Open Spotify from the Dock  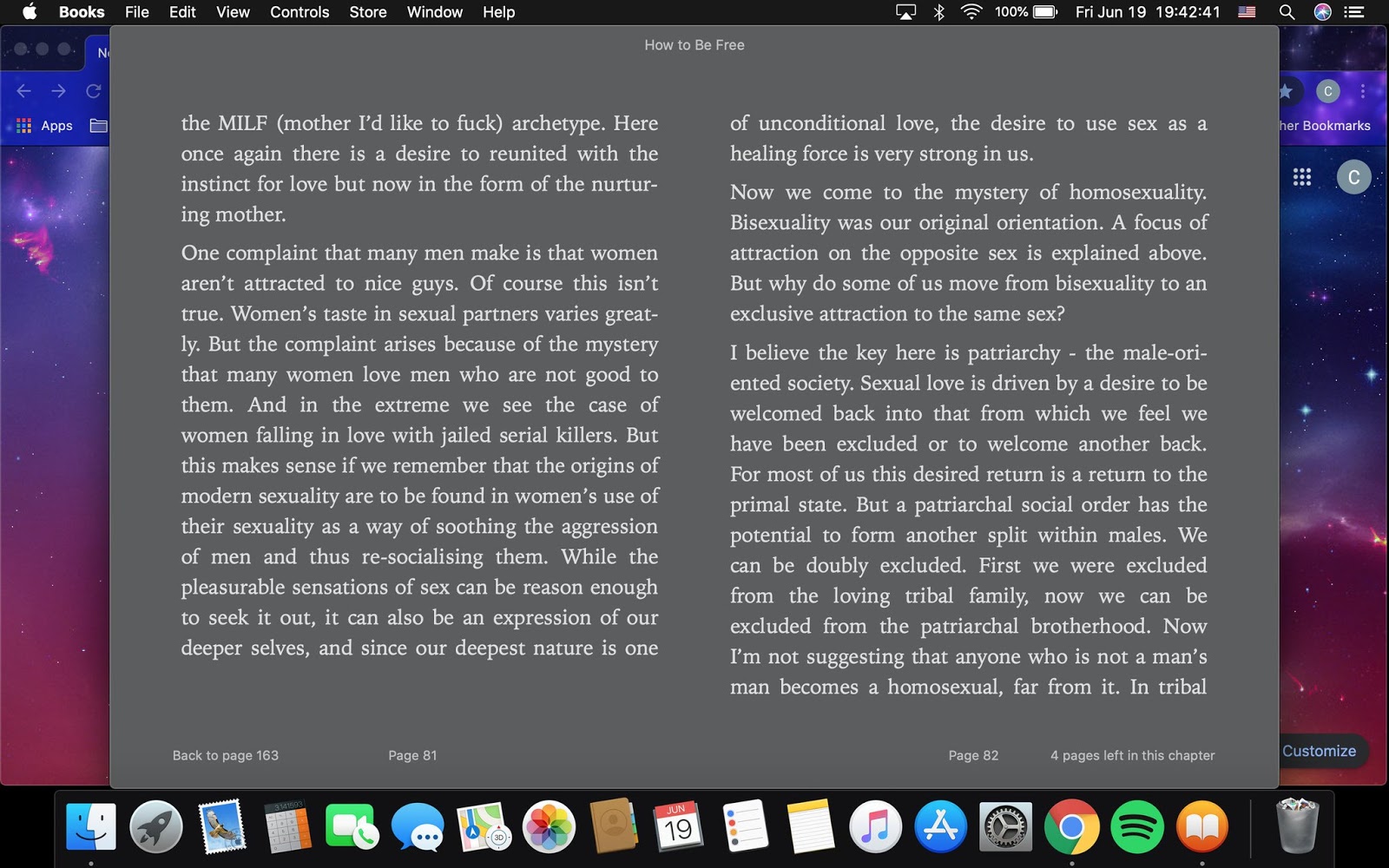click(x=1137, y=826)
